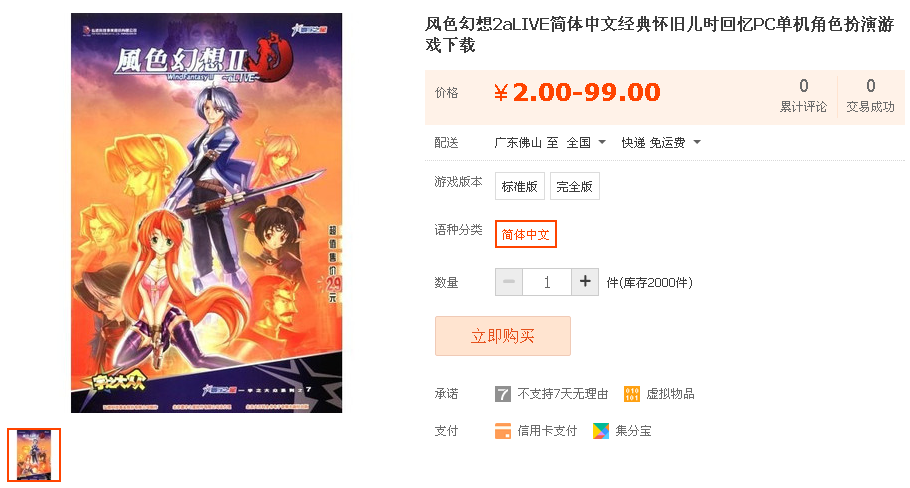Select the 标准版 game version option
This screenshot has height=488, width=910.
519,186
